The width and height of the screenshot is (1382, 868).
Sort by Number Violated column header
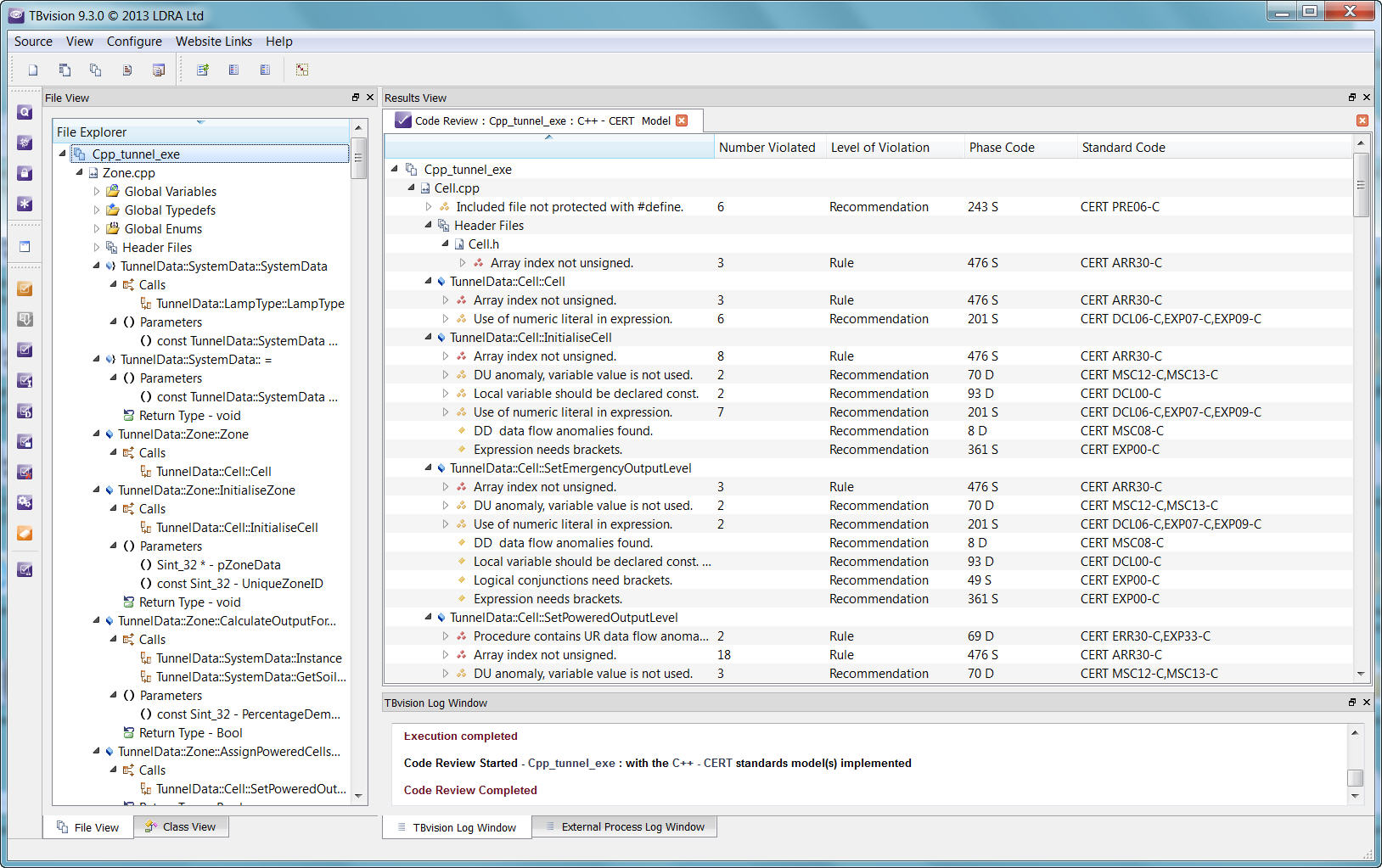767,148
